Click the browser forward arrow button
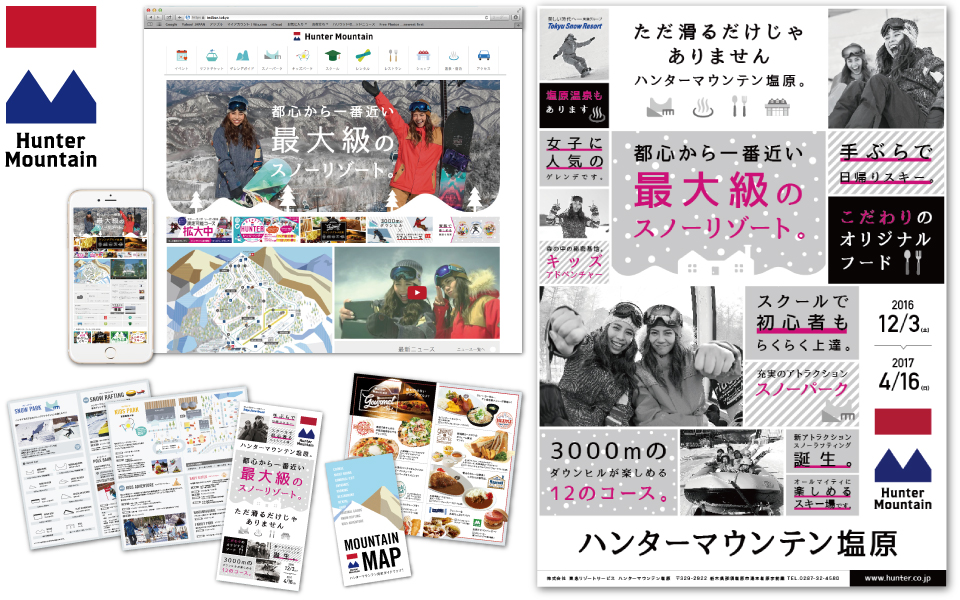 157,18
